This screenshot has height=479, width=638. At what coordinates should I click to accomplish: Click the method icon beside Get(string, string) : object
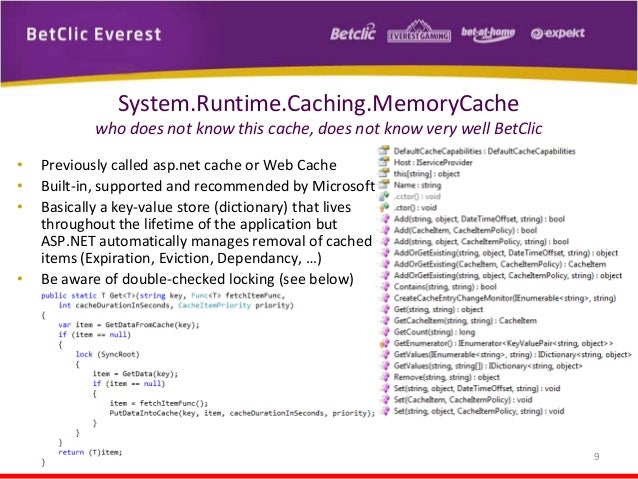pyautogui.click(x=385, y=309)
